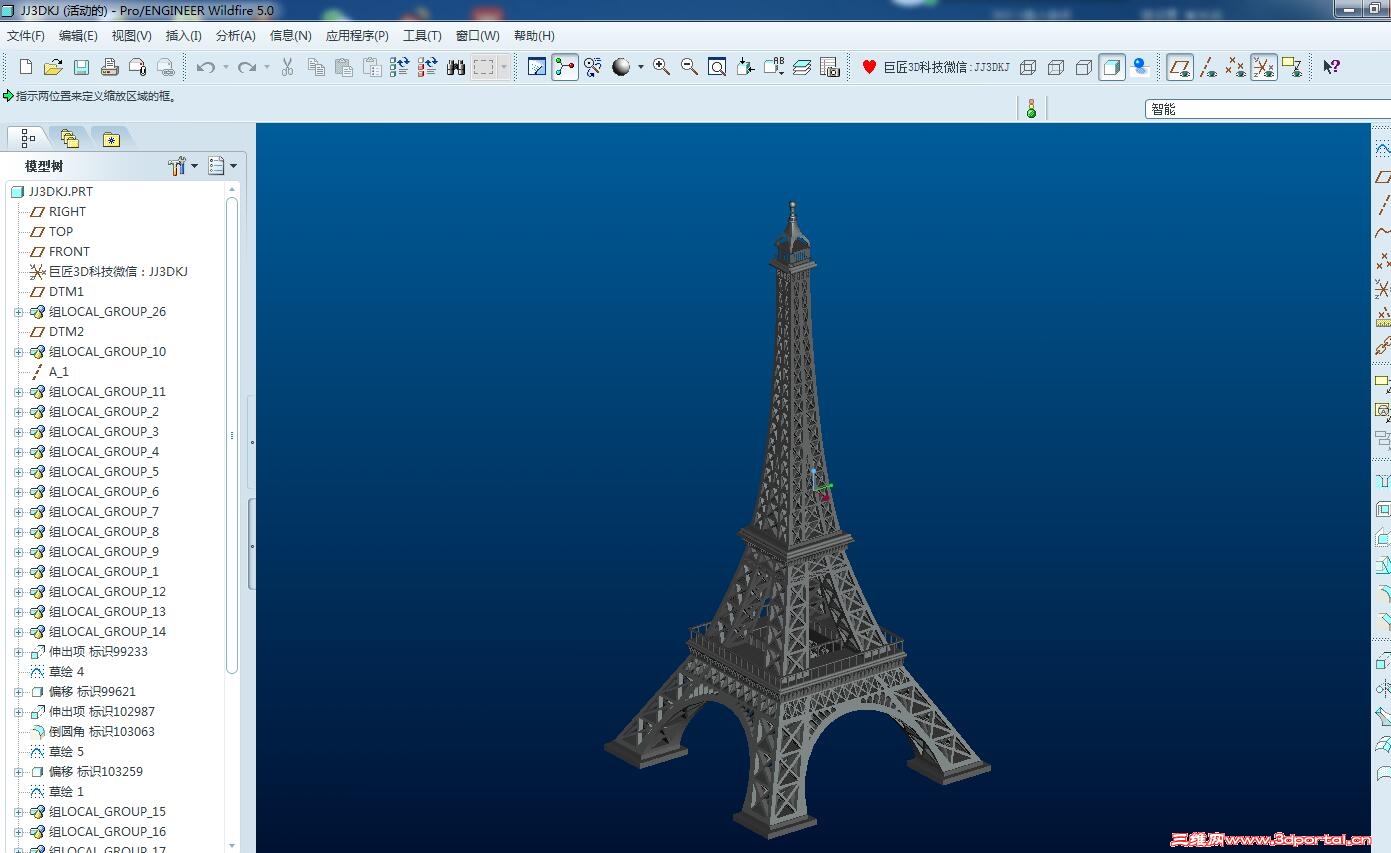Switch to Hidden Line display style
Screen dimensions: 1391x853
click(x=1056, y=67)
